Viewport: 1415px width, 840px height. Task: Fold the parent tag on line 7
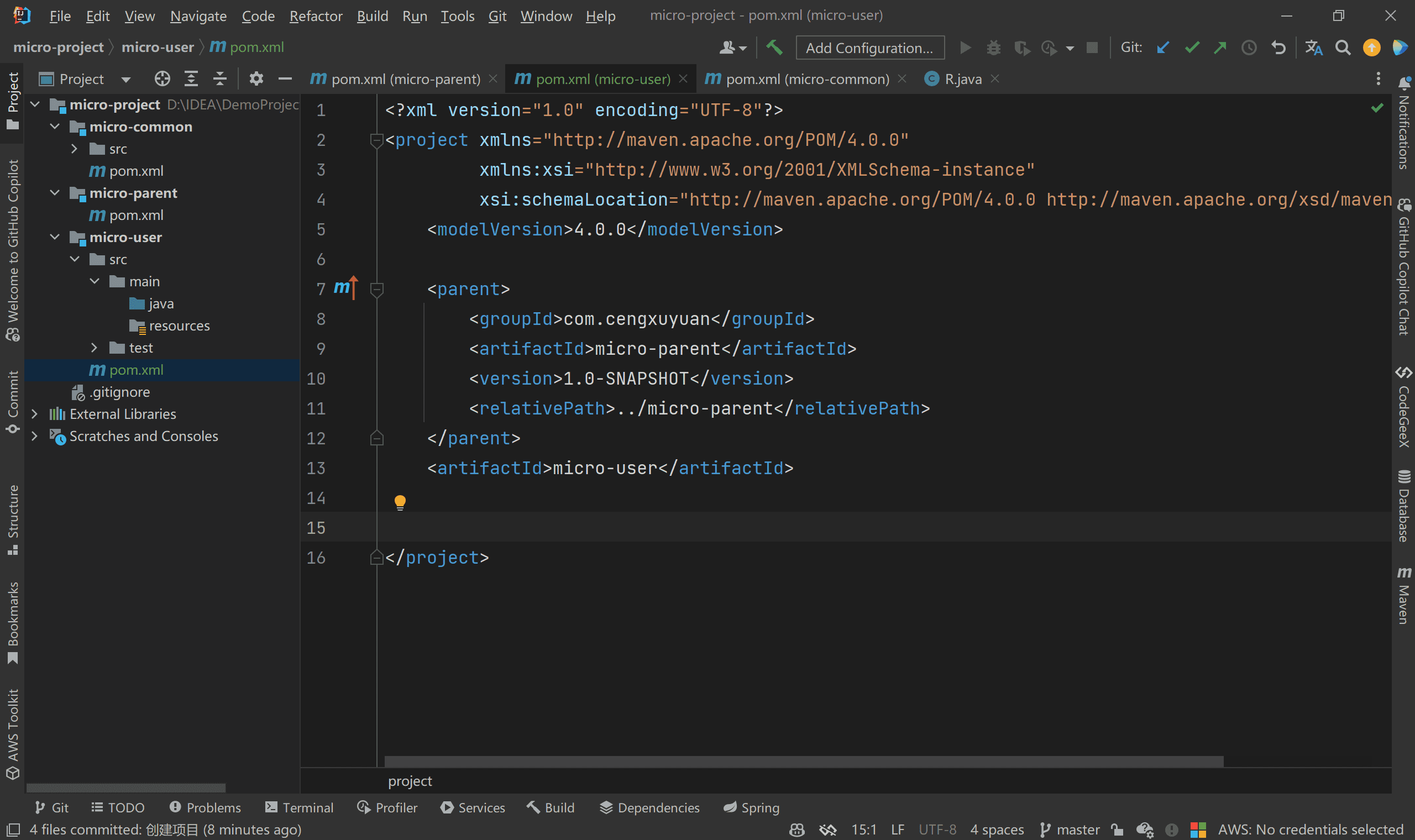pos(376,289)
